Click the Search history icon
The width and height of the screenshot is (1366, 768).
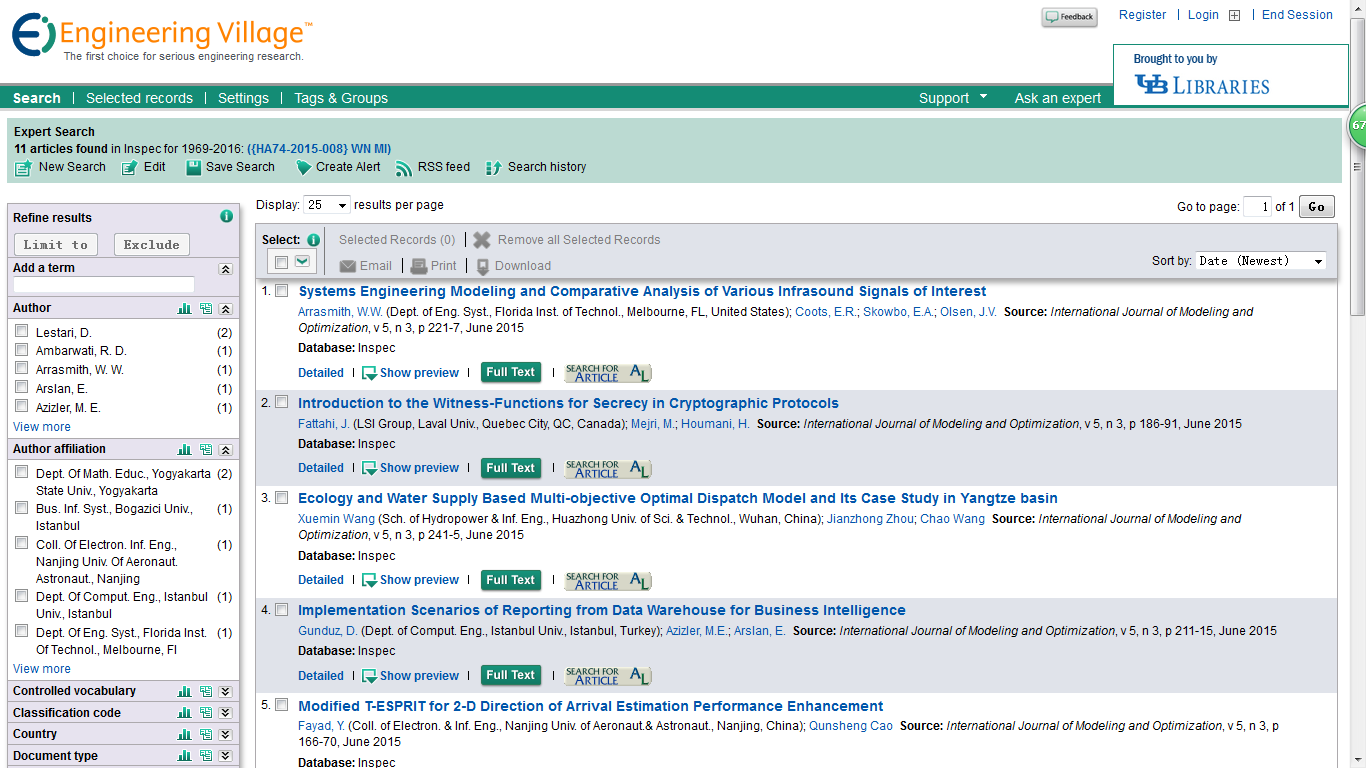[x=494, y=168]
